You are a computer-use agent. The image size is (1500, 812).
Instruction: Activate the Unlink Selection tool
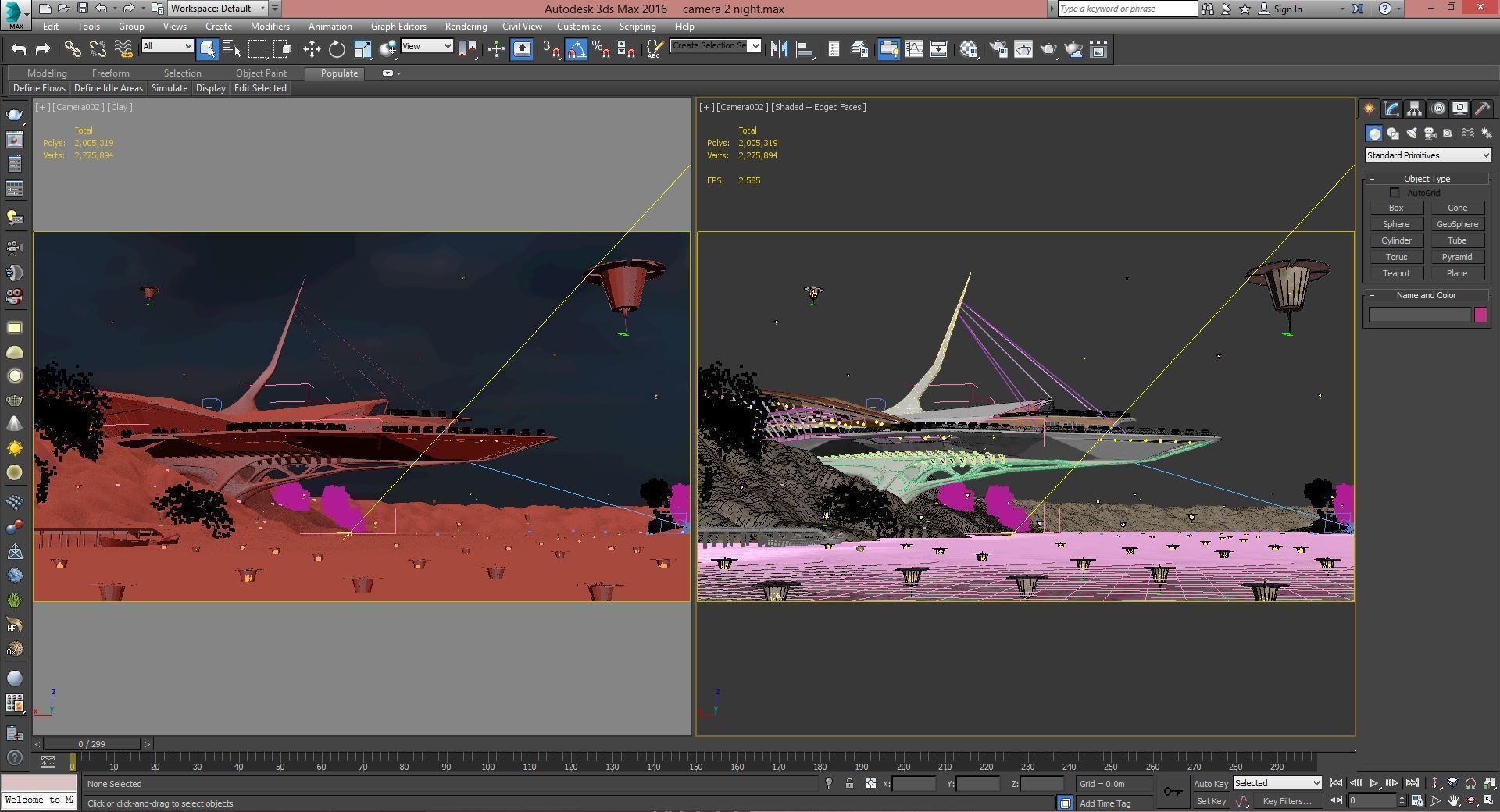coord(98,49)
